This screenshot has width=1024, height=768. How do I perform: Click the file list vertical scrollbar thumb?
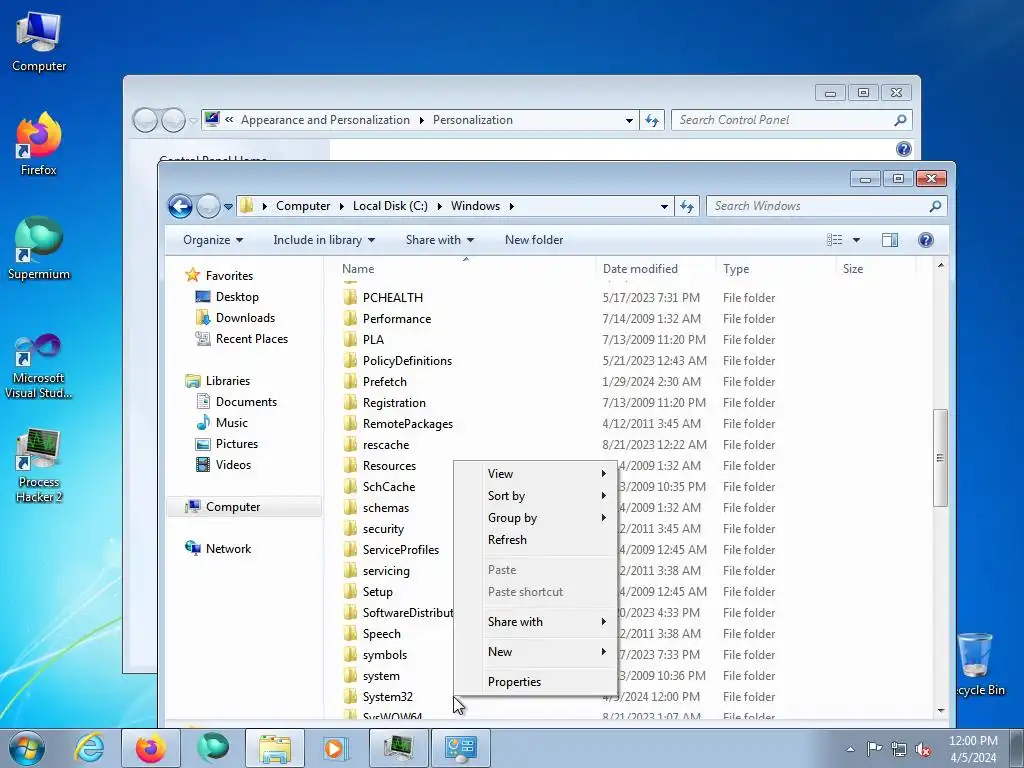[x=940, y=458]
